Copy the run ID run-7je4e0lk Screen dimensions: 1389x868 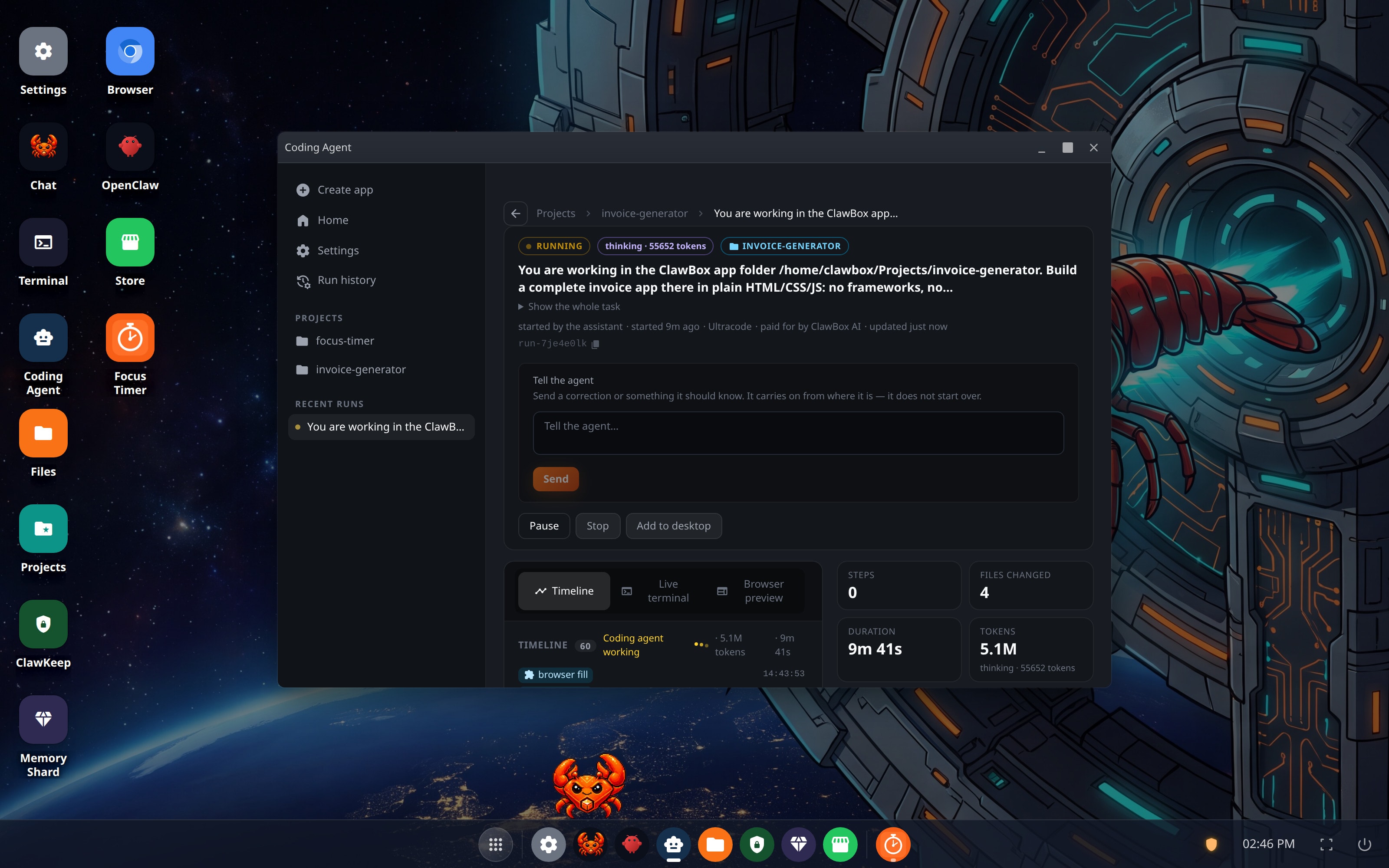595,344
